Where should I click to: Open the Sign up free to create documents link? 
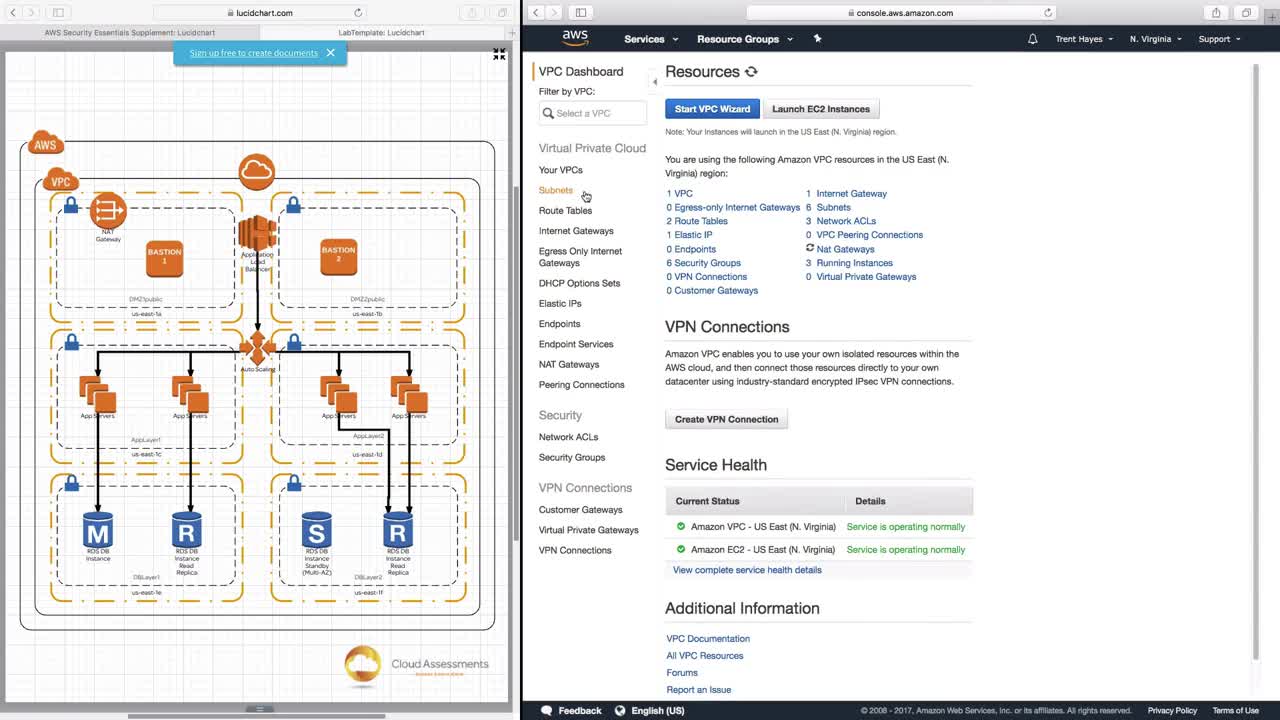pyautogui.click(x=254, y=53)
